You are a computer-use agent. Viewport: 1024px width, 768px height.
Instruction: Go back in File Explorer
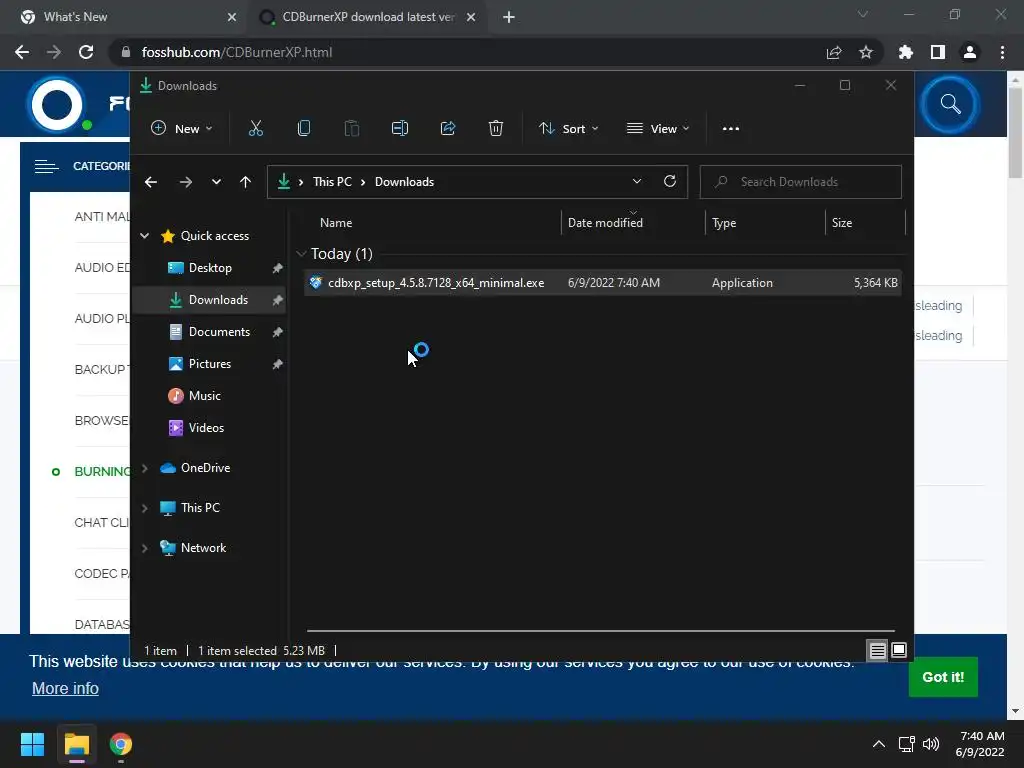pos(151,182)
